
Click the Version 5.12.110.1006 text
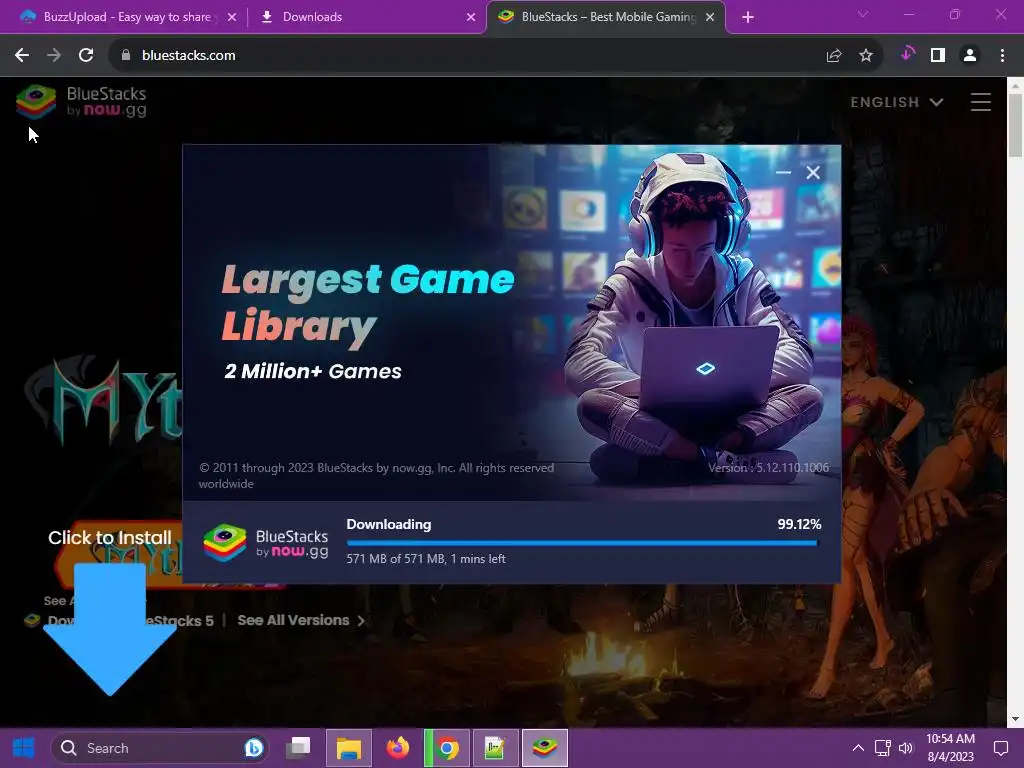pos(769,468)
